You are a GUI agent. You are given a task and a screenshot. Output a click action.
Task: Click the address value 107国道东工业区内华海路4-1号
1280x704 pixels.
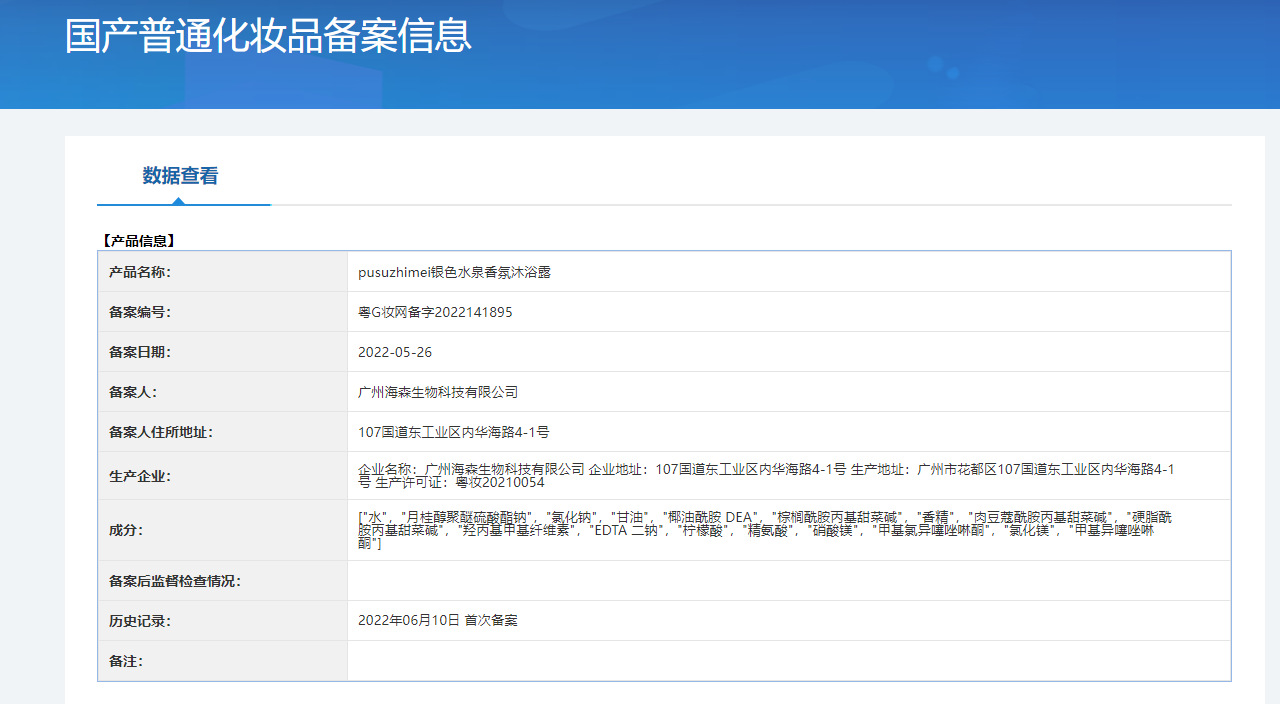point(453,432)
